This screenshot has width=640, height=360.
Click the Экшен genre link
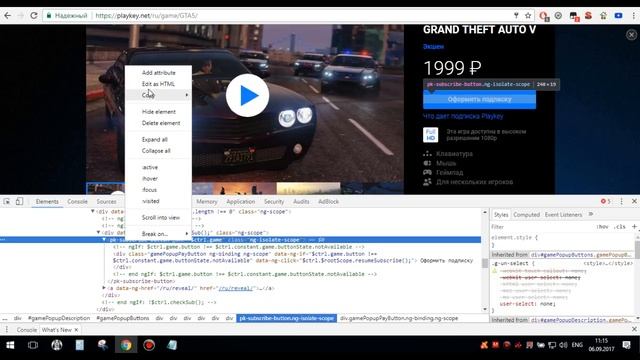(433, 47)
